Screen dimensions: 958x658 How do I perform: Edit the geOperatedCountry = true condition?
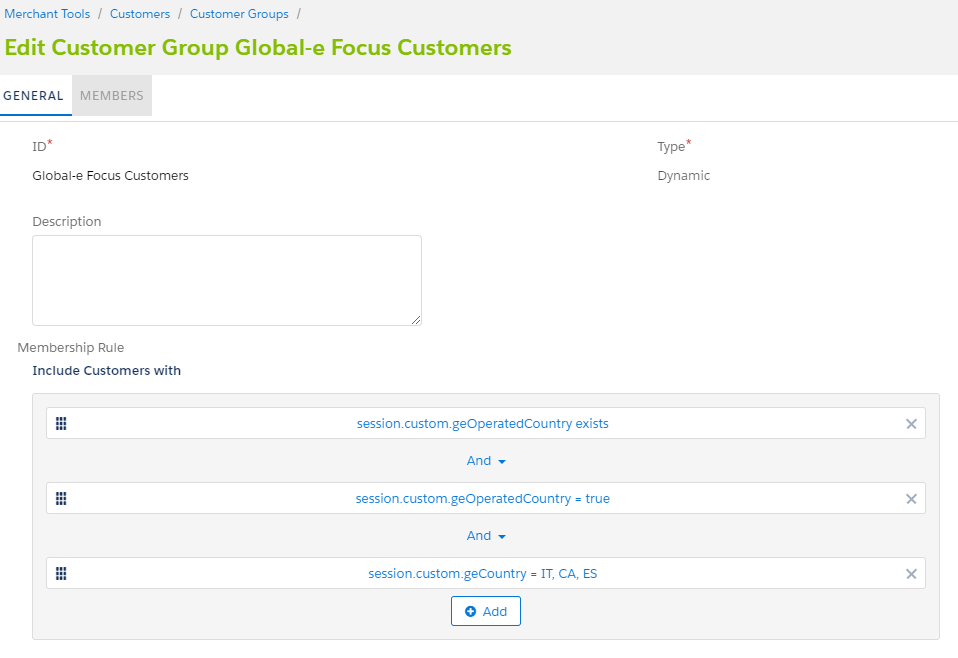(x=483, y=499)
